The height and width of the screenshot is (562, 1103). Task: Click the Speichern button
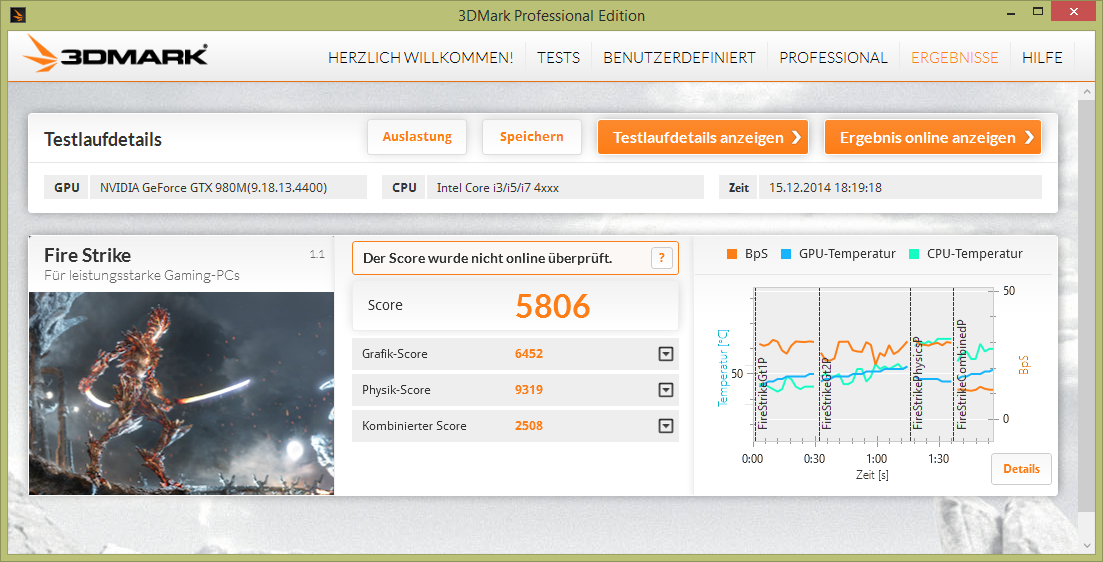(532, 137)
